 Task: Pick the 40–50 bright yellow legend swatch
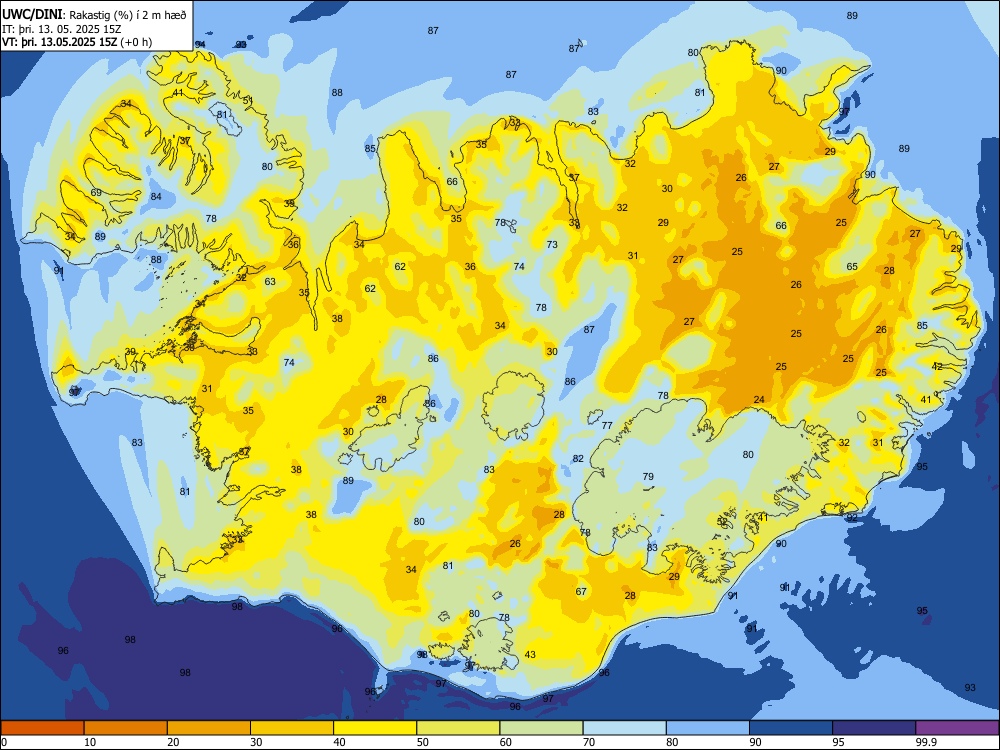click(375, 728)
